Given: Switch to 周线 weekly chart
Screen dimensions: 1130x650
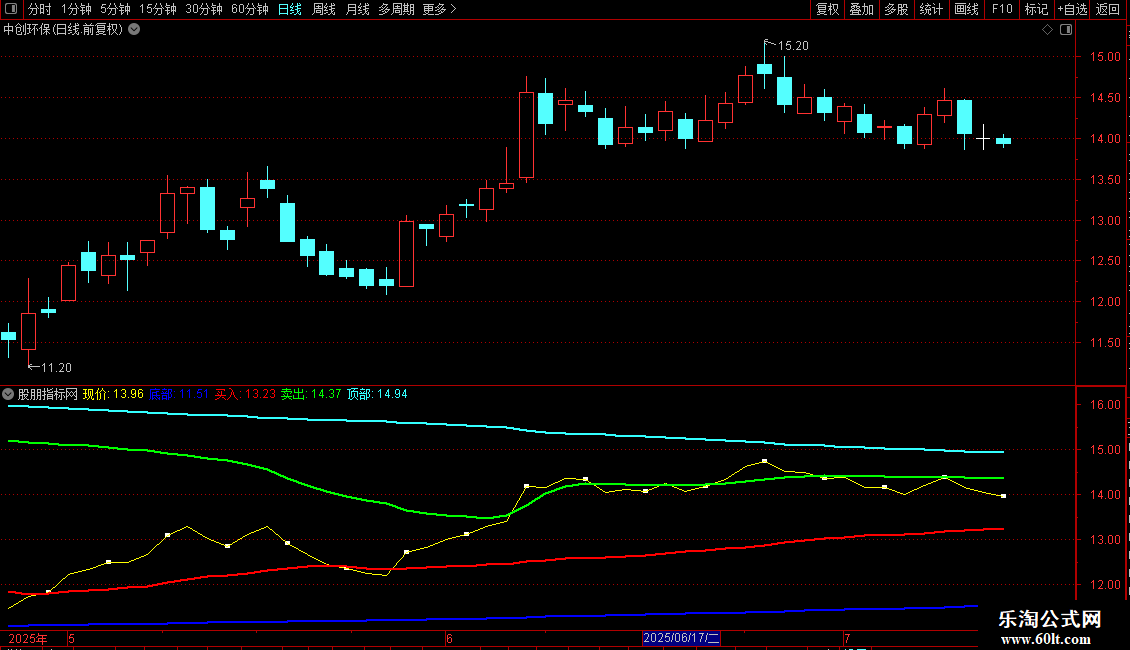Looking at the screenshot, I should click(x=324, y=9).
